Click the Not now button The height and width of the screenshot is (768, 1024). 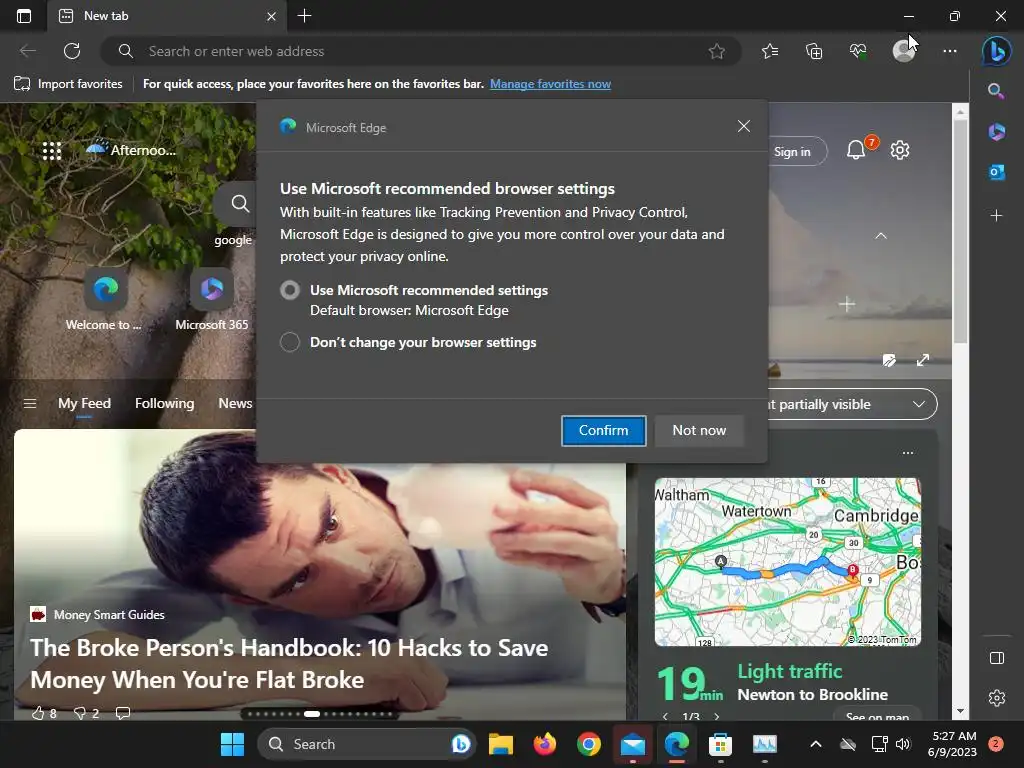click(699, 430)
